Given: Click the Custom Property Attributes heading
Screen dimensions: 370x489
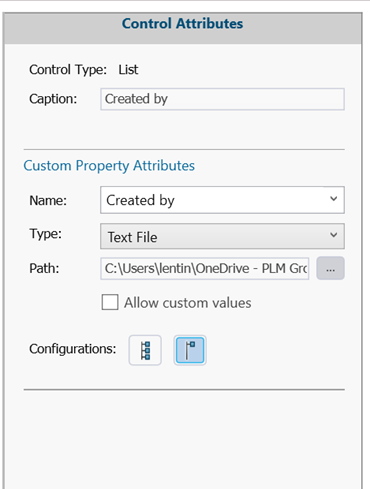Looking at the screenshot, I should (x=109, y=166).
